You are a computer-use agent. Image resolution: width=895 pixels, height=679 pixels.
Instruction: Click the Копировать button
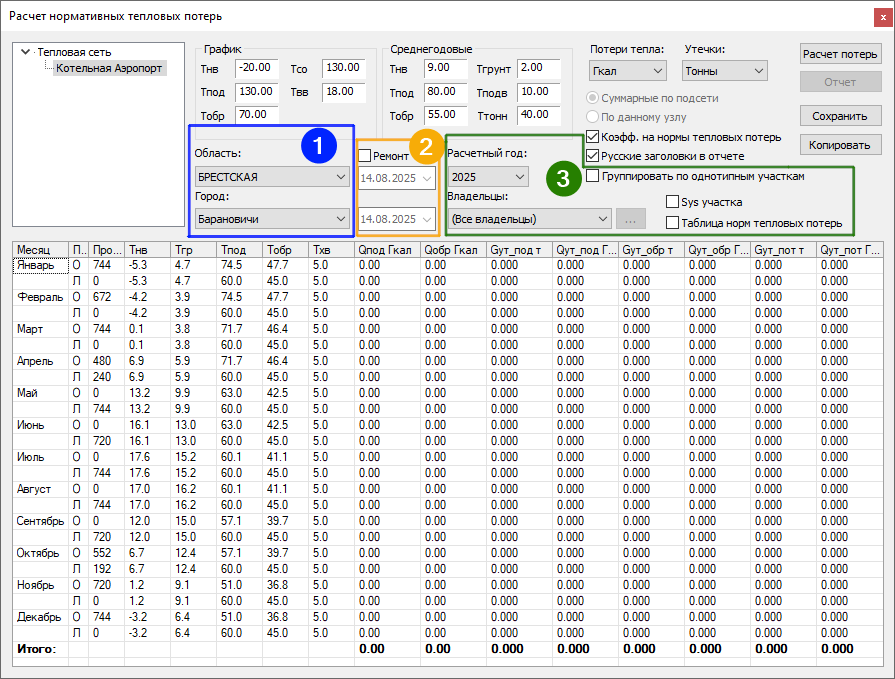click(x=839, y=146)
